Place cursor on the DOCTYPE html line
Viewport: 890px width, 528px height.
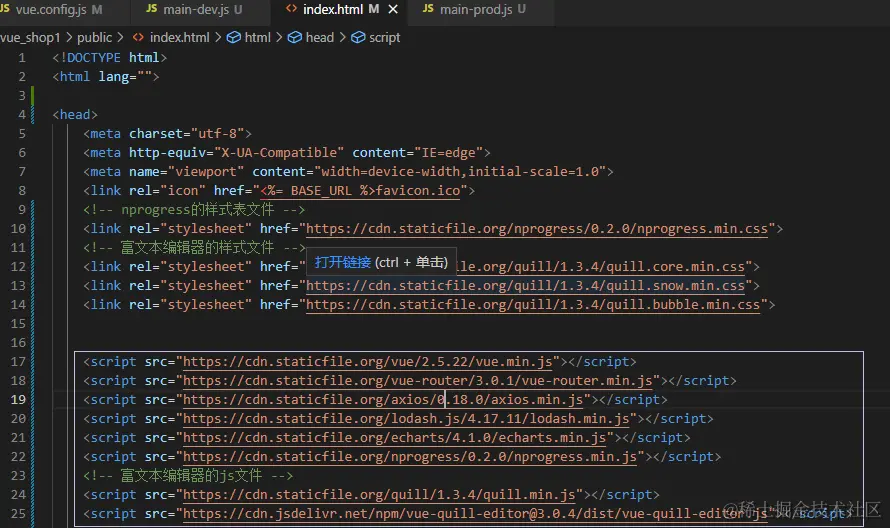pyautogui.click(x=110, y=58)
